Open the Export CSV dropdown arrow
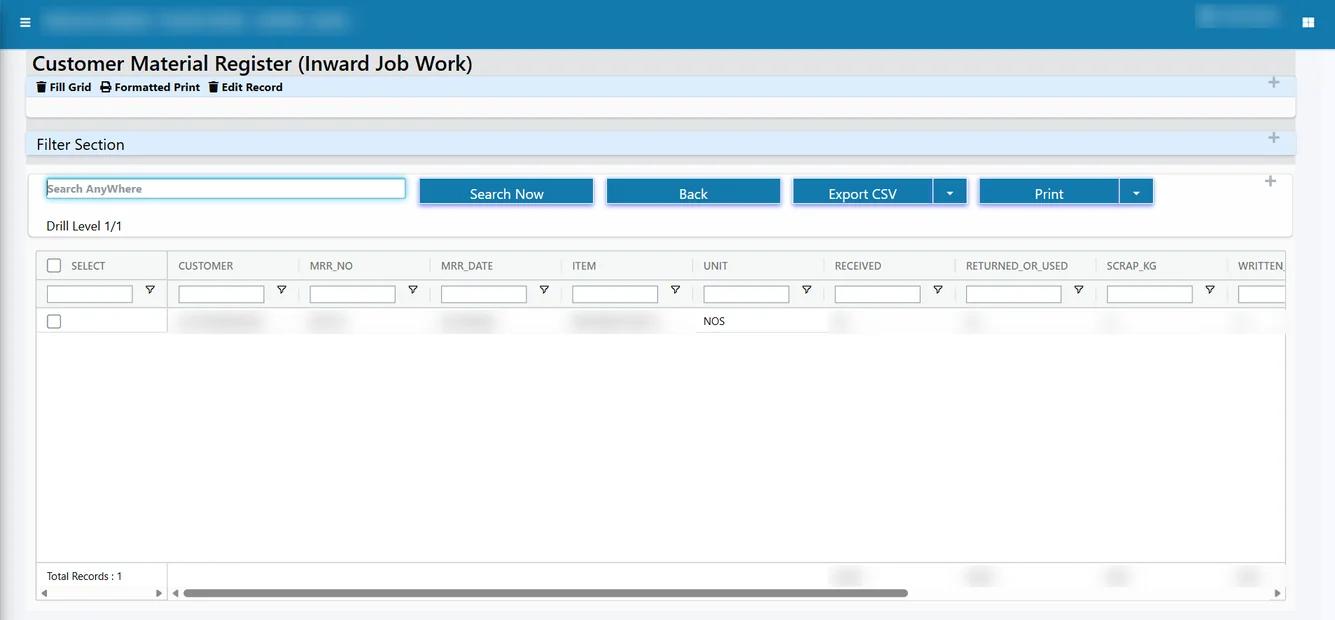The width and height of the screenshot is (1335, 620). (950, 193)
